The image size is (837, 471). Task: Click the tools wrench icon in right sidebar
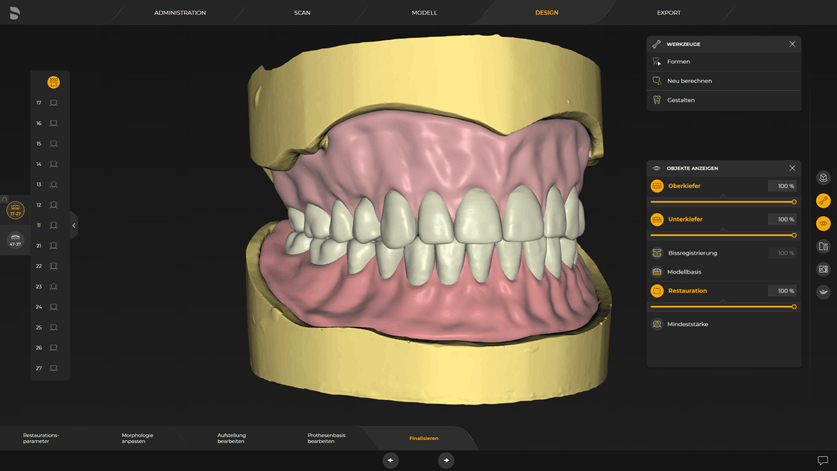click(x=823, y=201)
